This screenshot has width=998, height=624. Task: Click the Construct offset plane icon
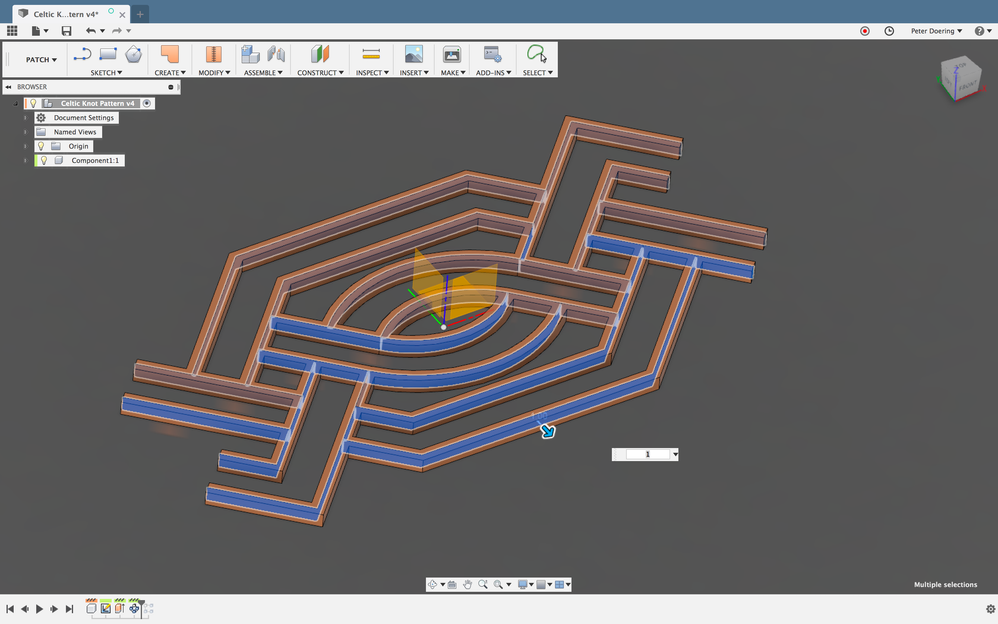[x=320, y=54]
